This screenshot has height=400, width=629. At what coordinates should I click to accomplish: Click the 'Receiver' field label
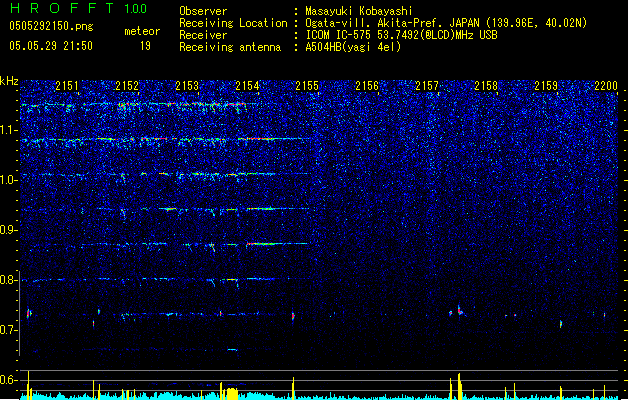(203, 35)
